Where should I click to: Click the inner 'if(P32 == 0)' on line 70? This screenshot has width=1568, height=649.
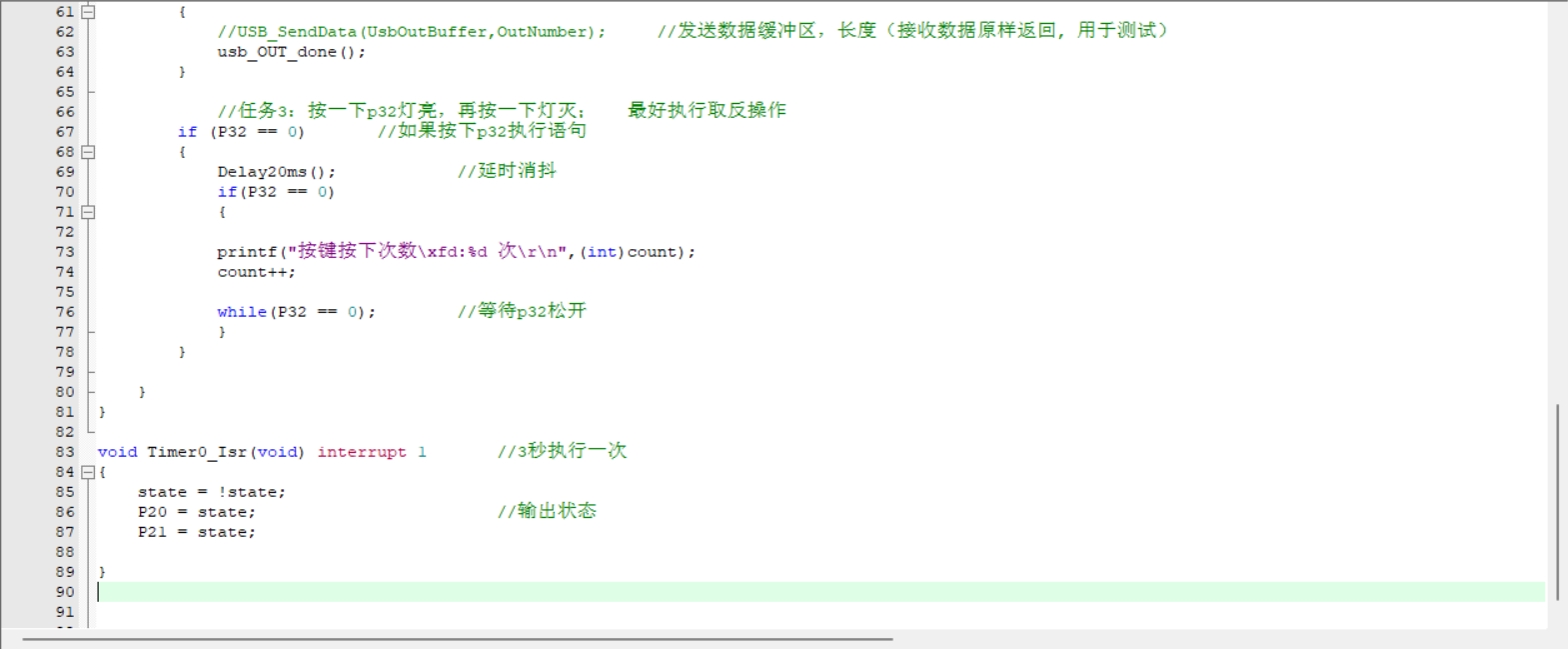(276, 192)
